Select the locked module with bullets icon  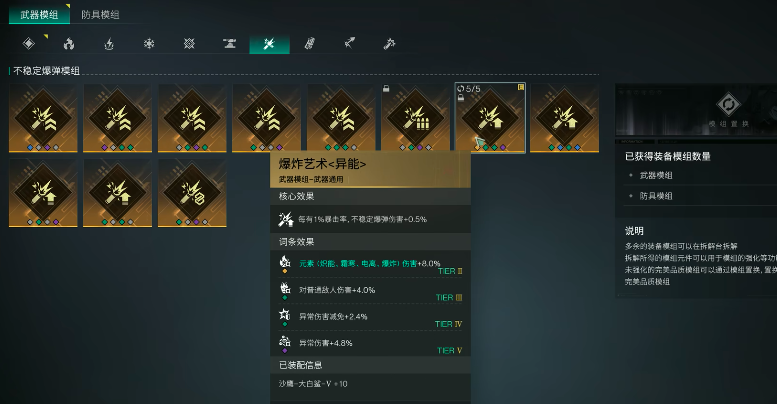415,118
